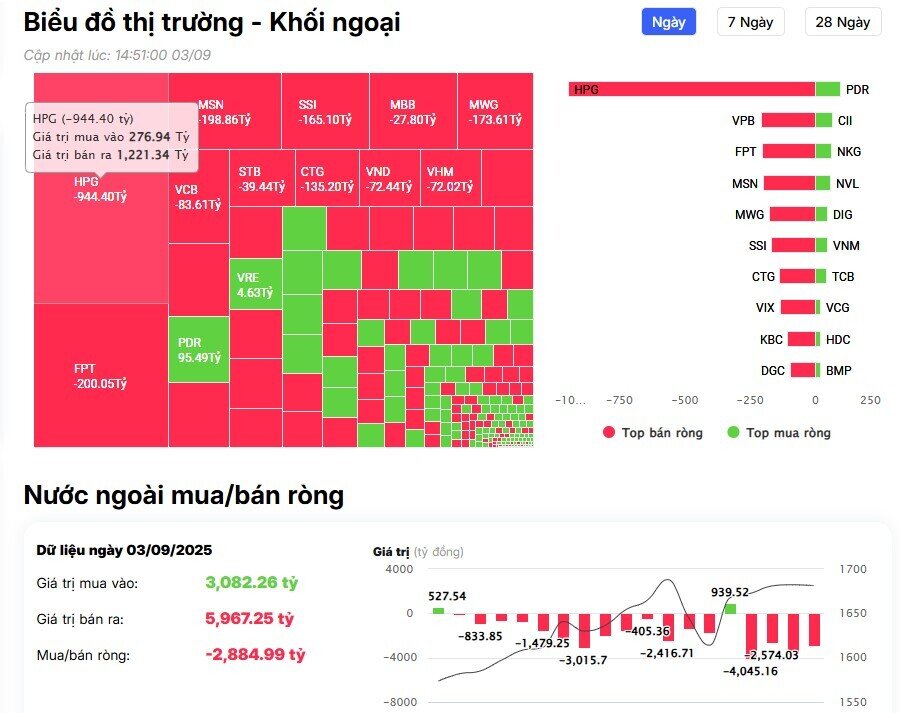Open the 28 Ngày view

tap(843, 22)
